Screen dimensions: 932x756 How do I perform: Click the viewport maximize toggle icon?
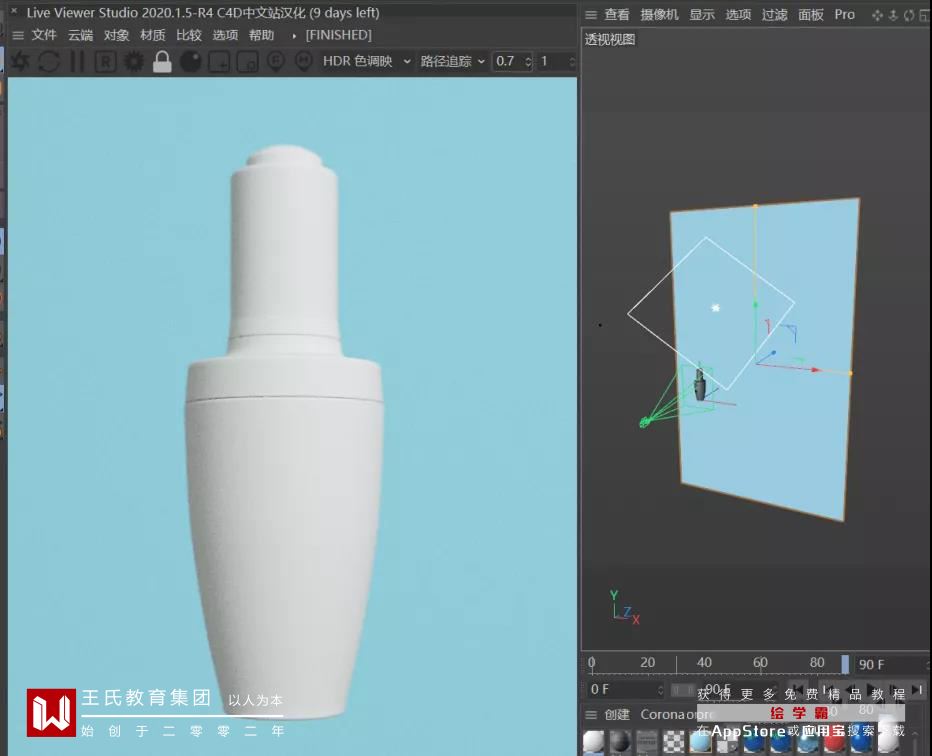click(x=924, y=15)
